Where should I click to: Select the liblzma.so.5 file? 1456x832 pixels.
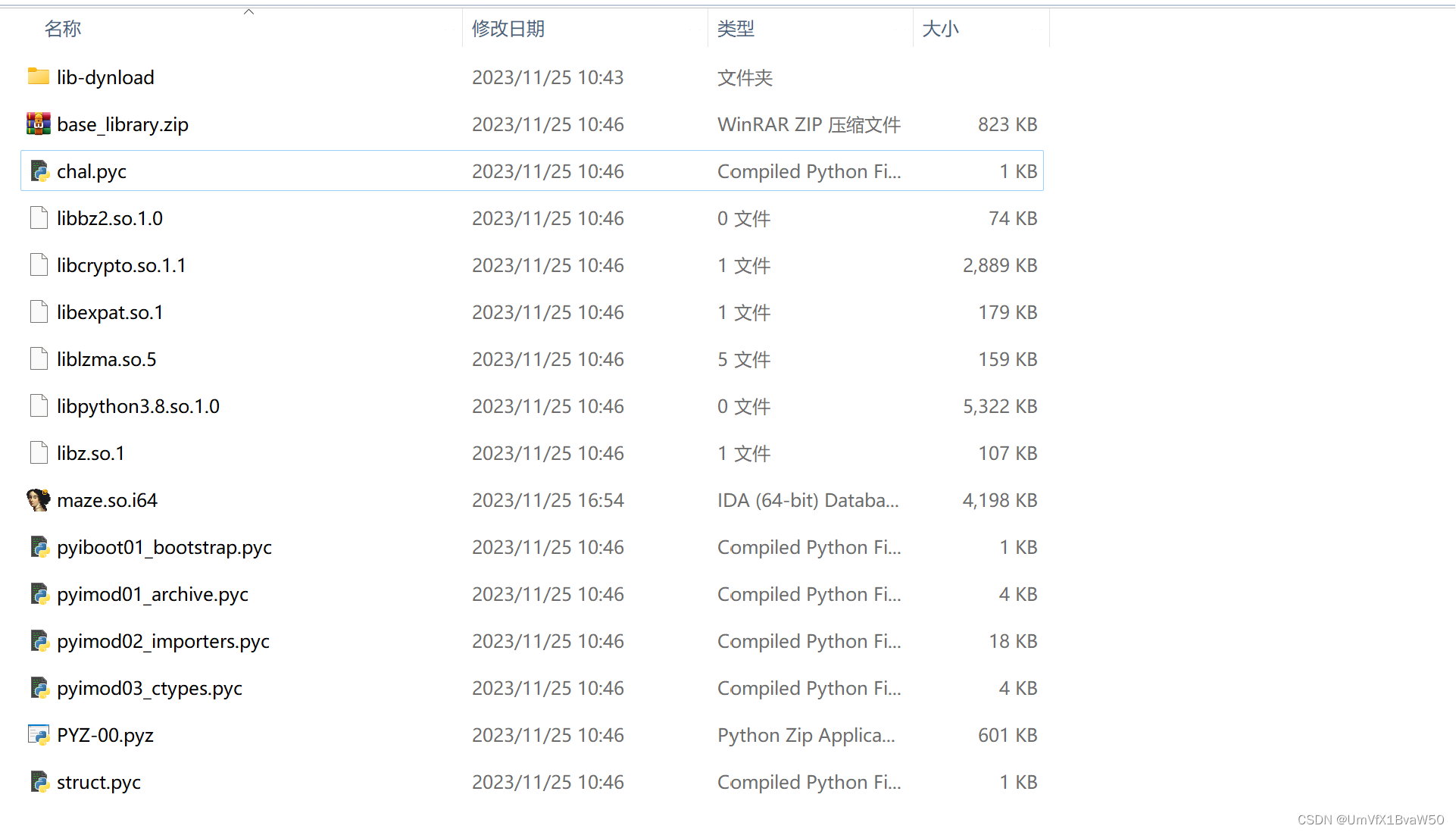(x=106, y=358)
